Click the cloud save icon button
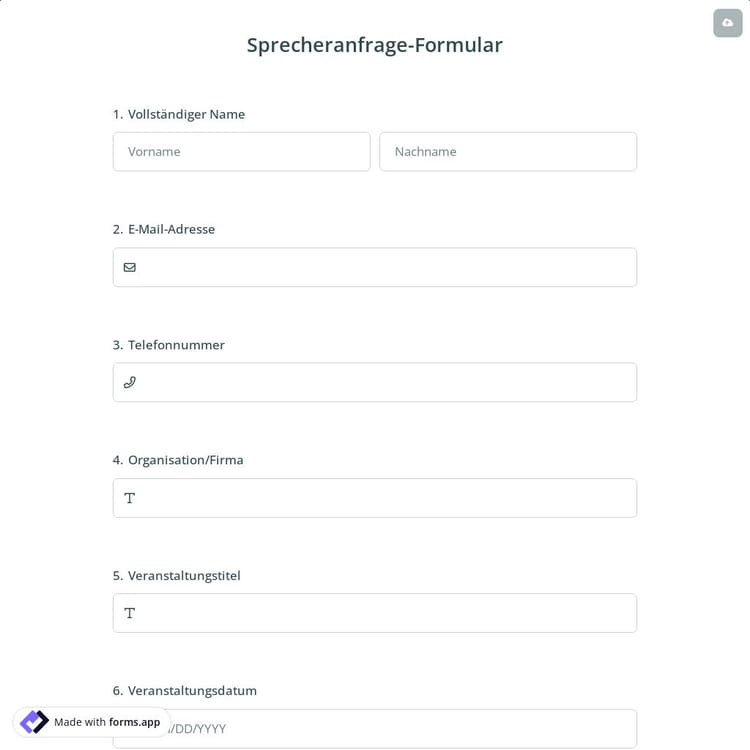The width and height of the screenshot is (750, 750). point(727,23)
